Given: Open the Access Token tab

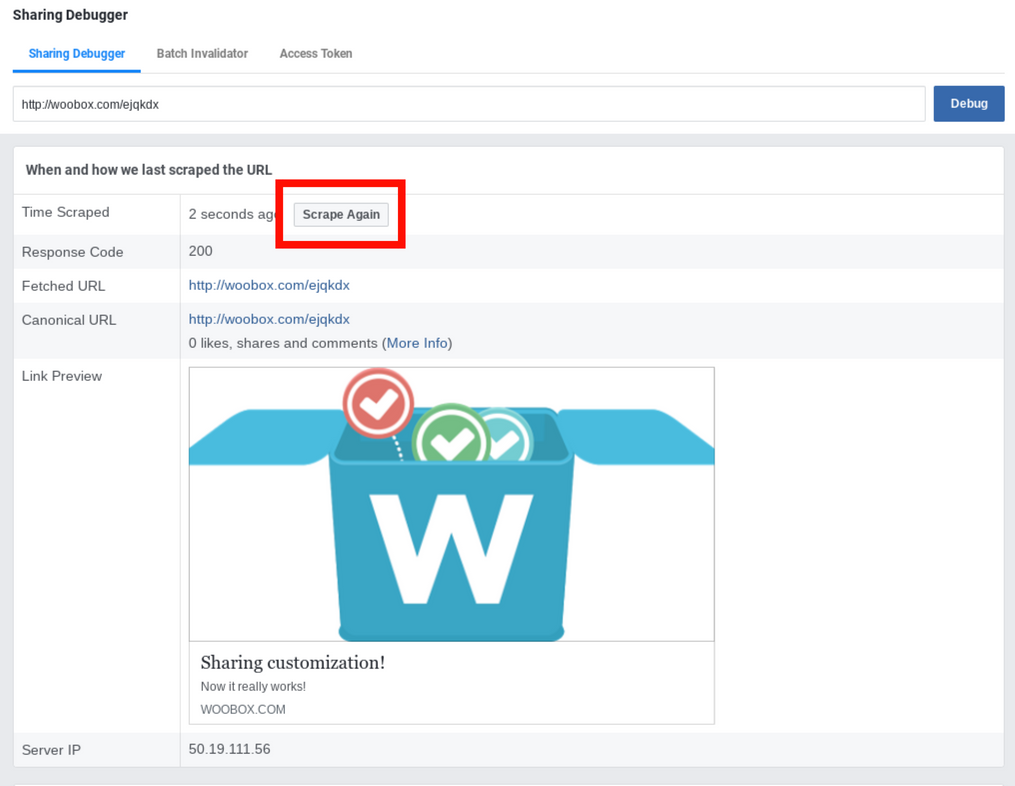Looking at the screenshot, I should point(315,53).
